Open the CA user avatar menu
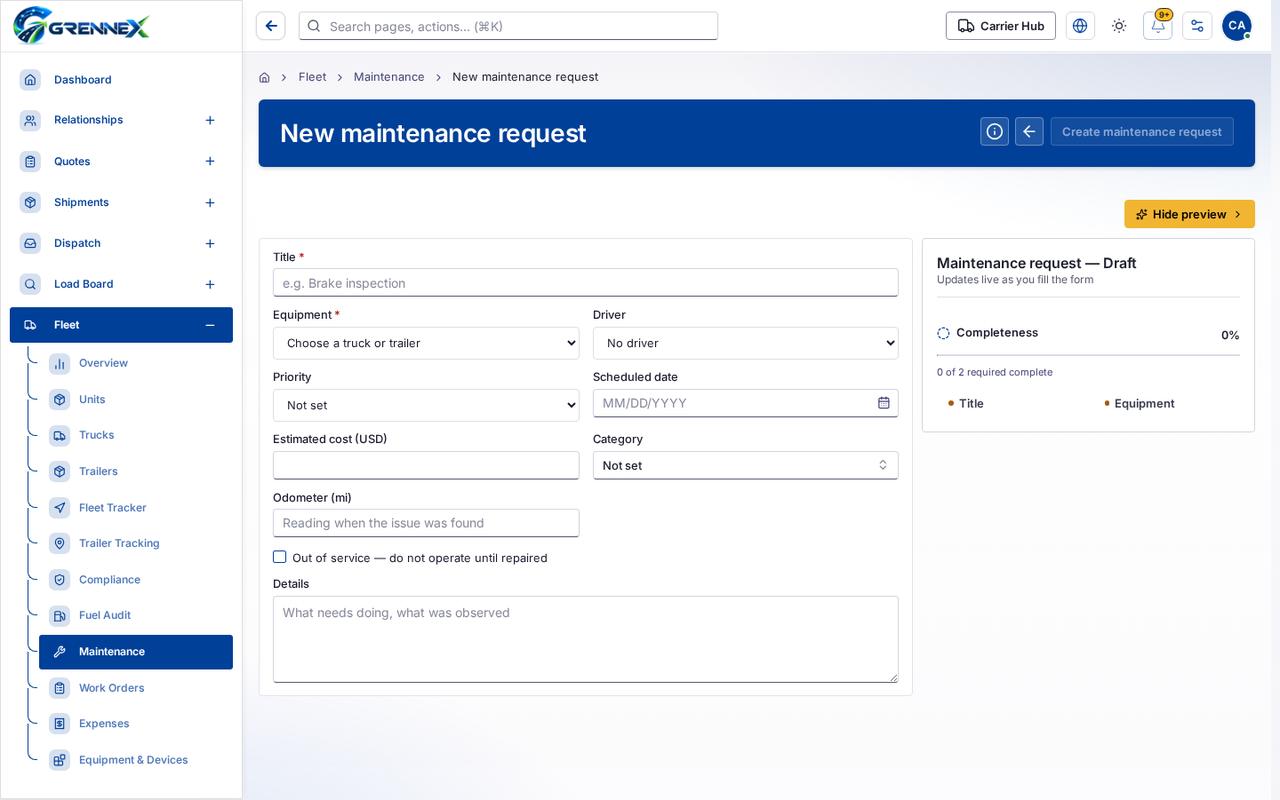The image size is (1280, 800). [1237, 26]
